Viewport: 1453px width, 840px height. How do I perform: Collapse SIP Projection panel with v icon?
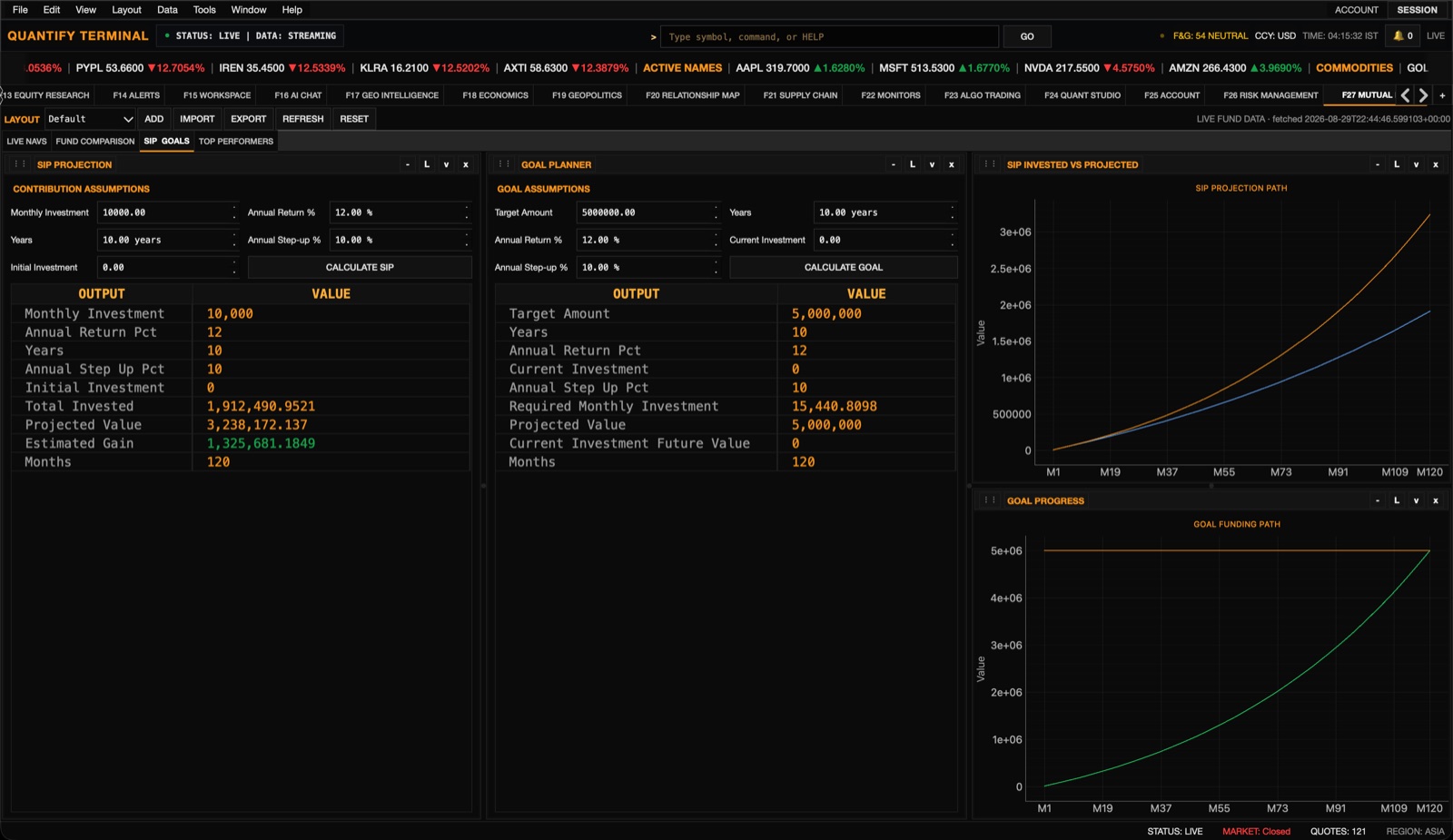click(x=446, y=164)
